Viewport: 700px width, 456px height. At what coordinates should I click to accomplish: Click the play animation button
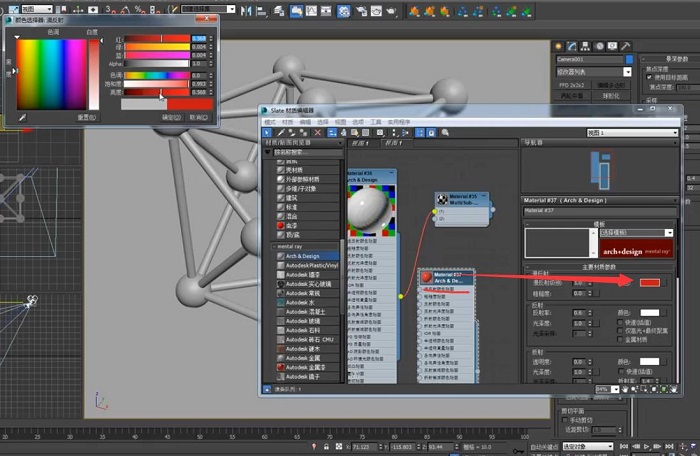point(646,446)
